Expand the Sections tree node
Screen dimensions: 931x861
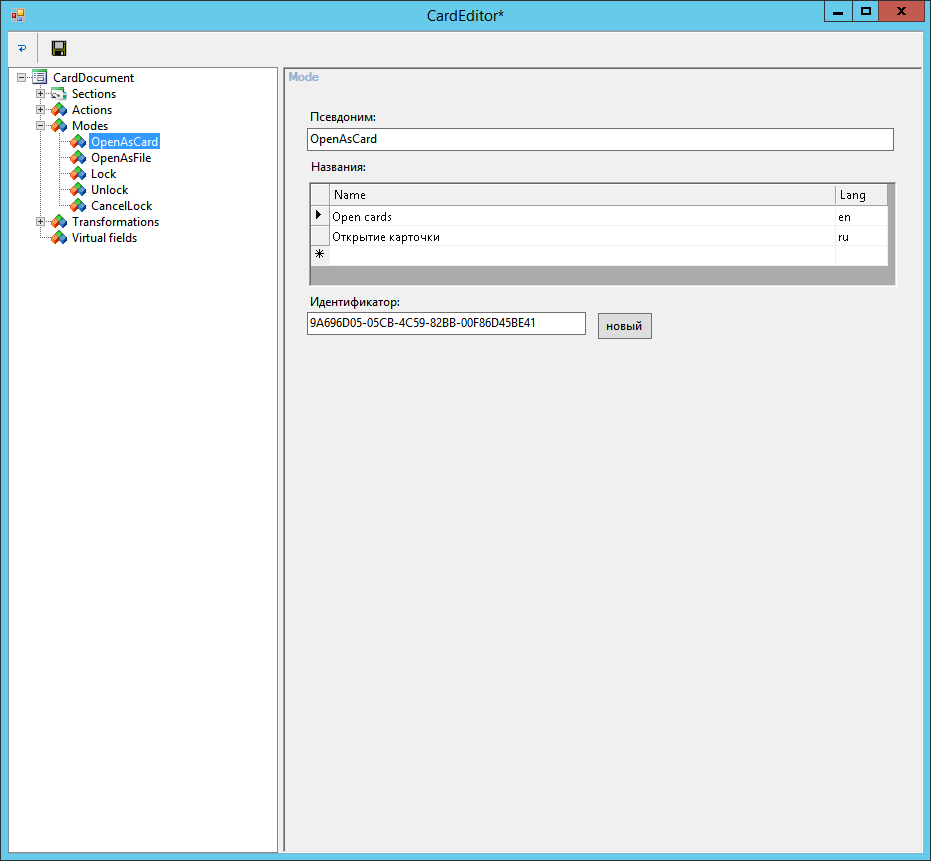coord(41,94)
